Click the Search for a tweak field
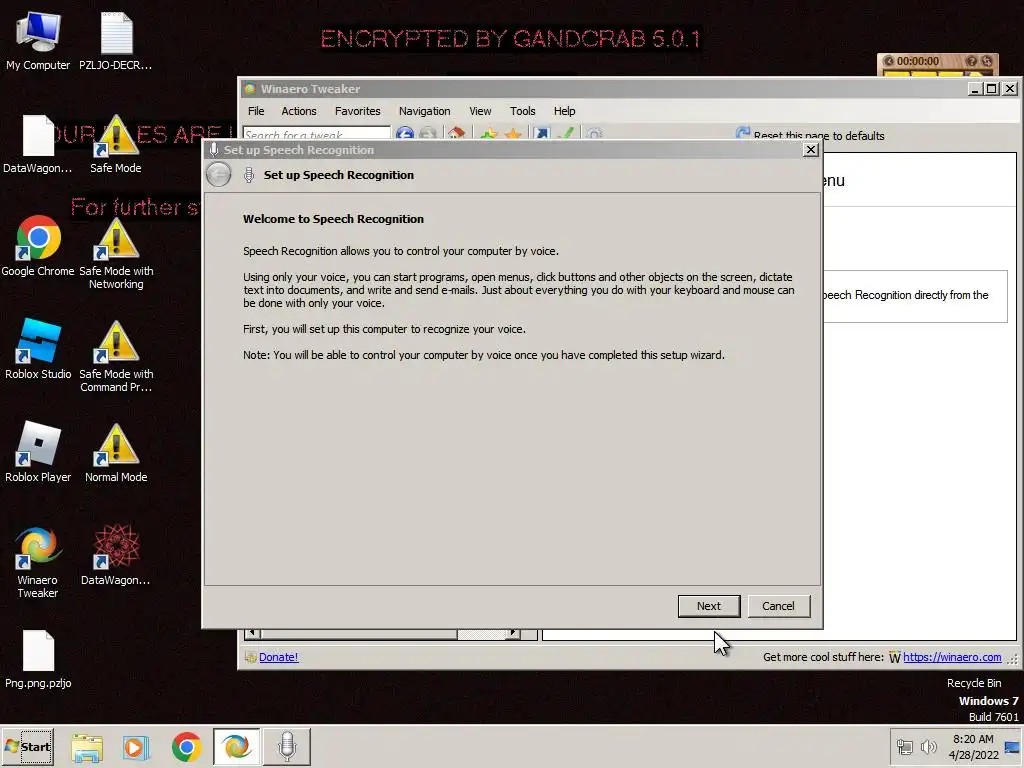The width and height of the screenshot is (1024, 768). [317, 134]
